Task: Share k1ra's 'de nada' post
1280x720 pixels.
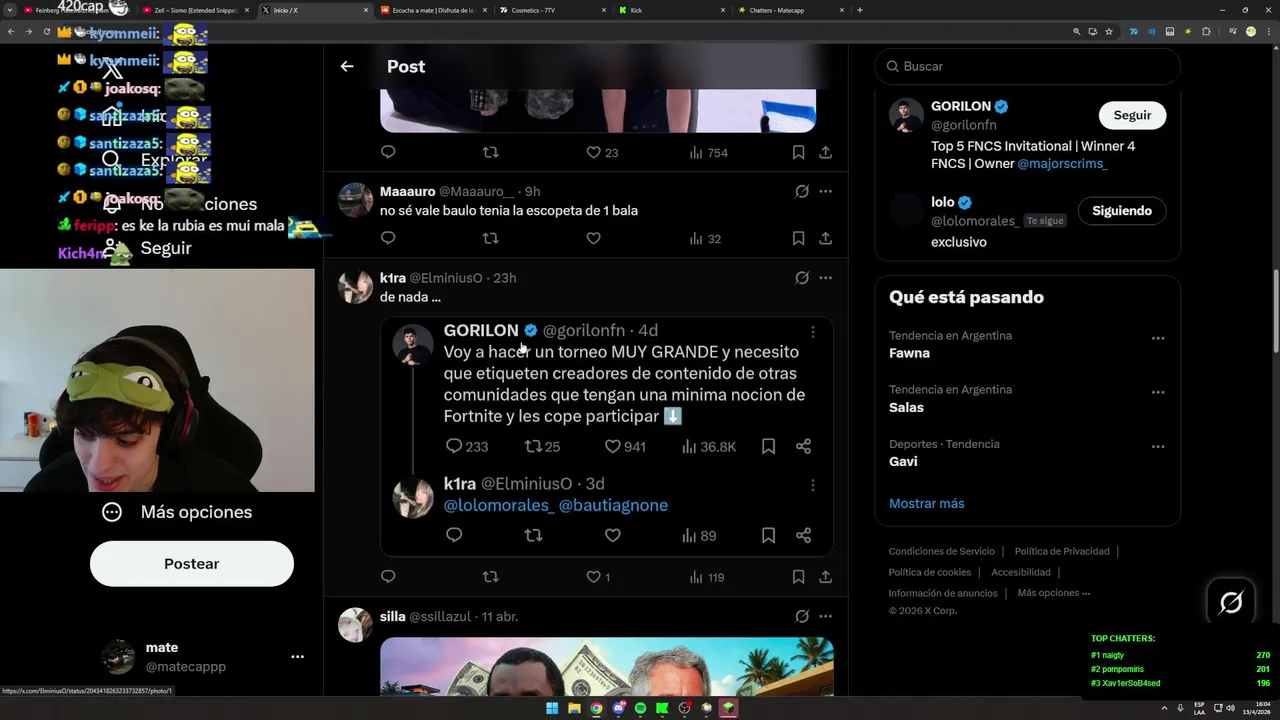Action: pyautogui.click(x=825, y=577)
